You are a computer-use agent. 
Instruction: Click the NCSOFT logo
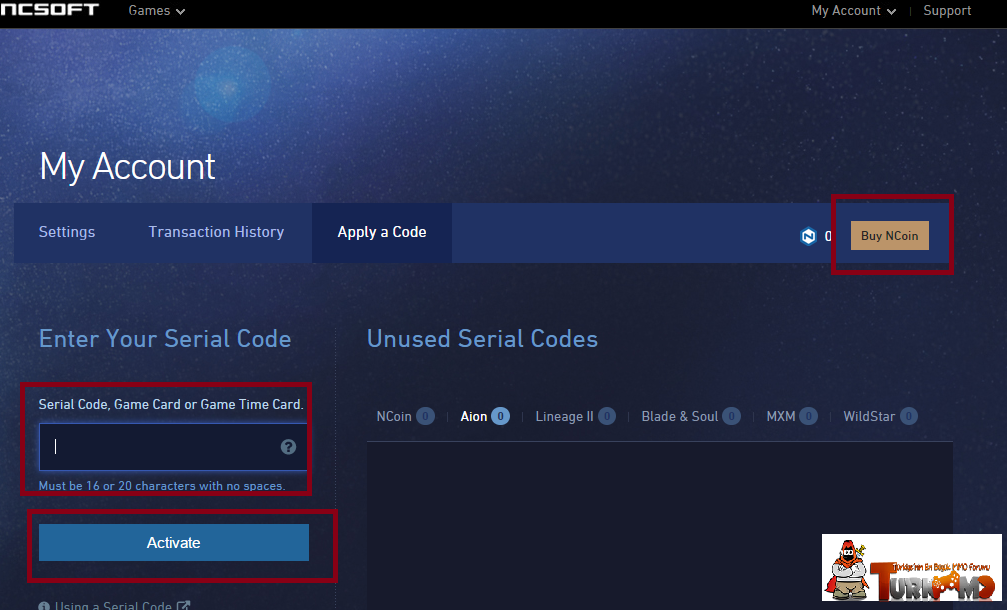49,10
